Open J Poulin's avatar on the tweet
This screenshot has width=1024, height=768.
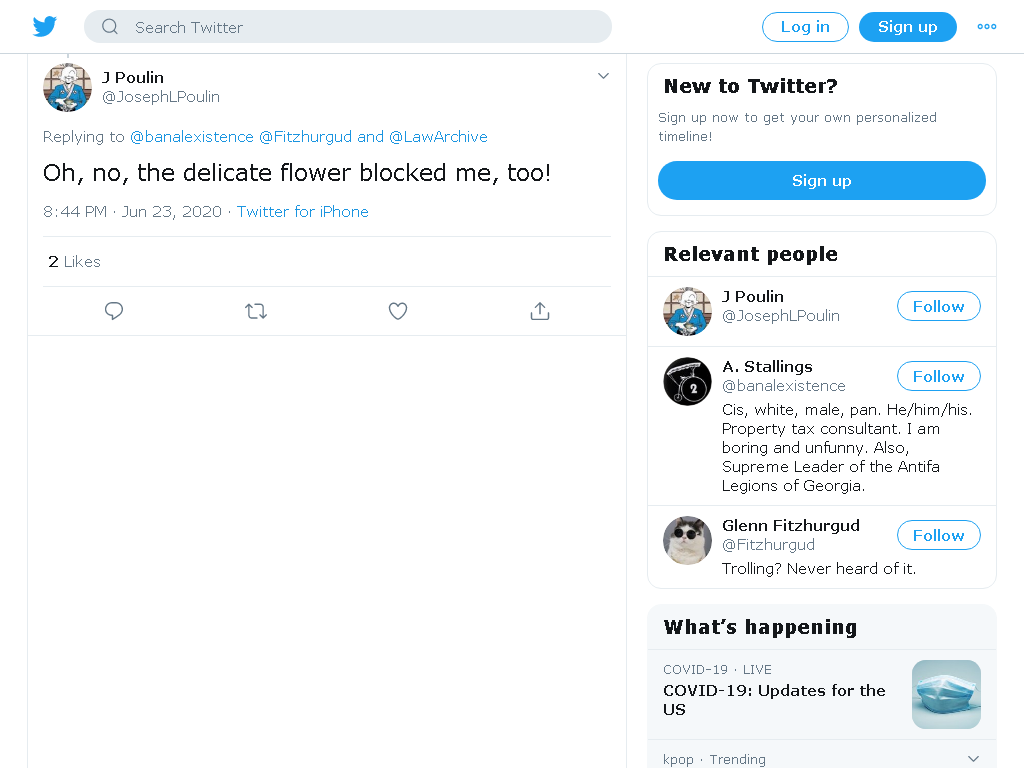[67, 88]
